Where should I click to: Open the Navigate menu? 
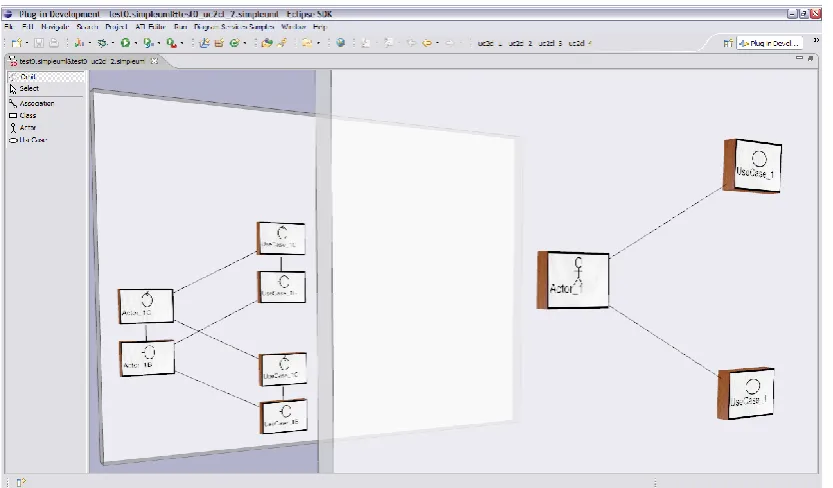point(55,27)
